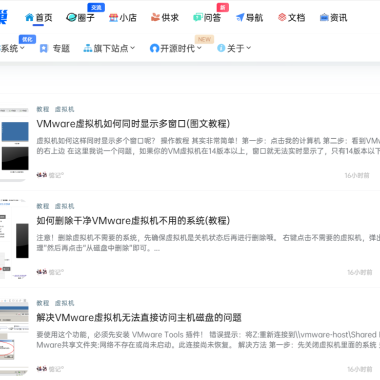Click 教程 tag above VMware多窗口 article
The image size is (380, 380).
pyautogui.click(x=43, y=109)
